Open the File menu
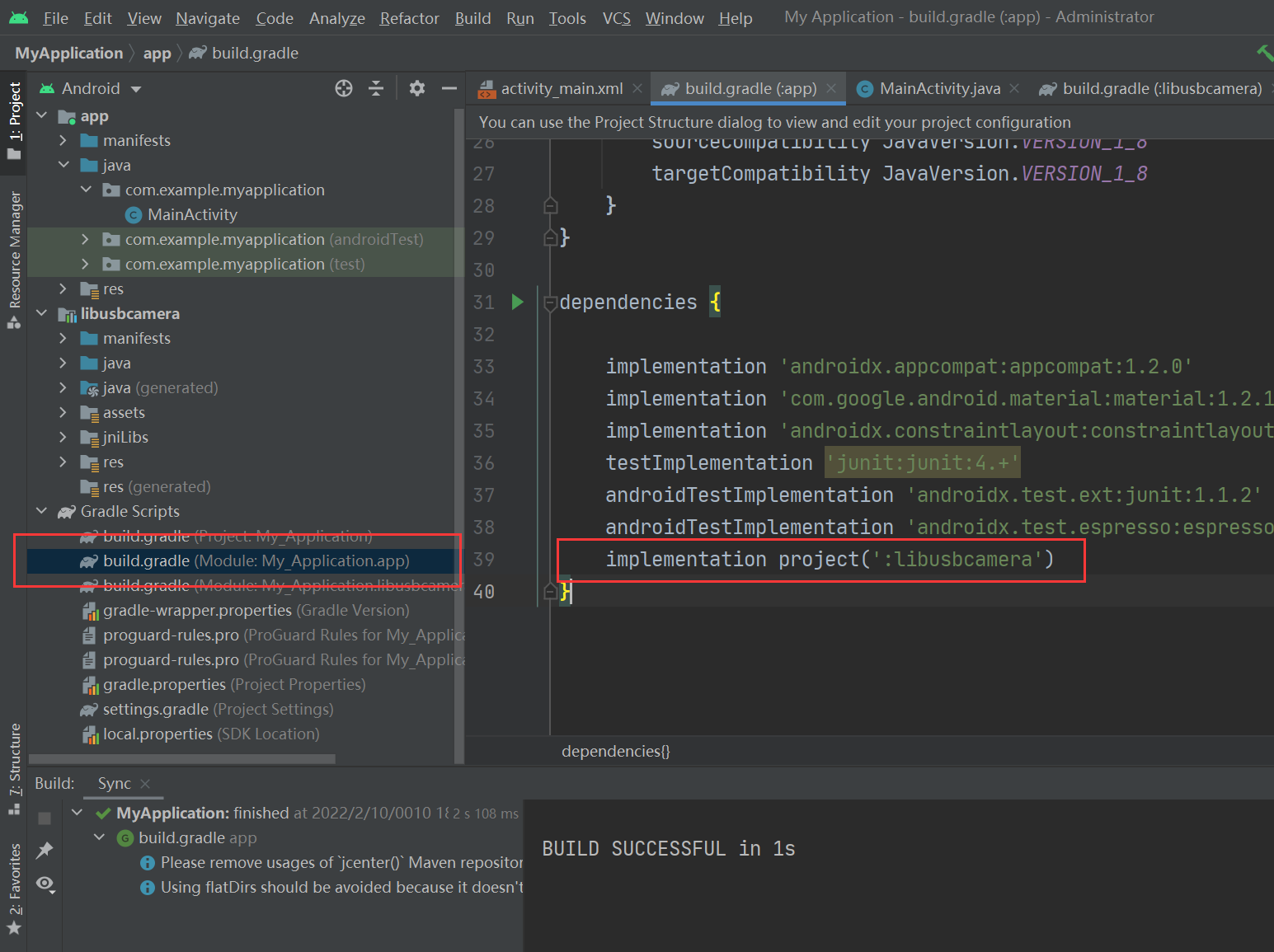 coord(56,18)
